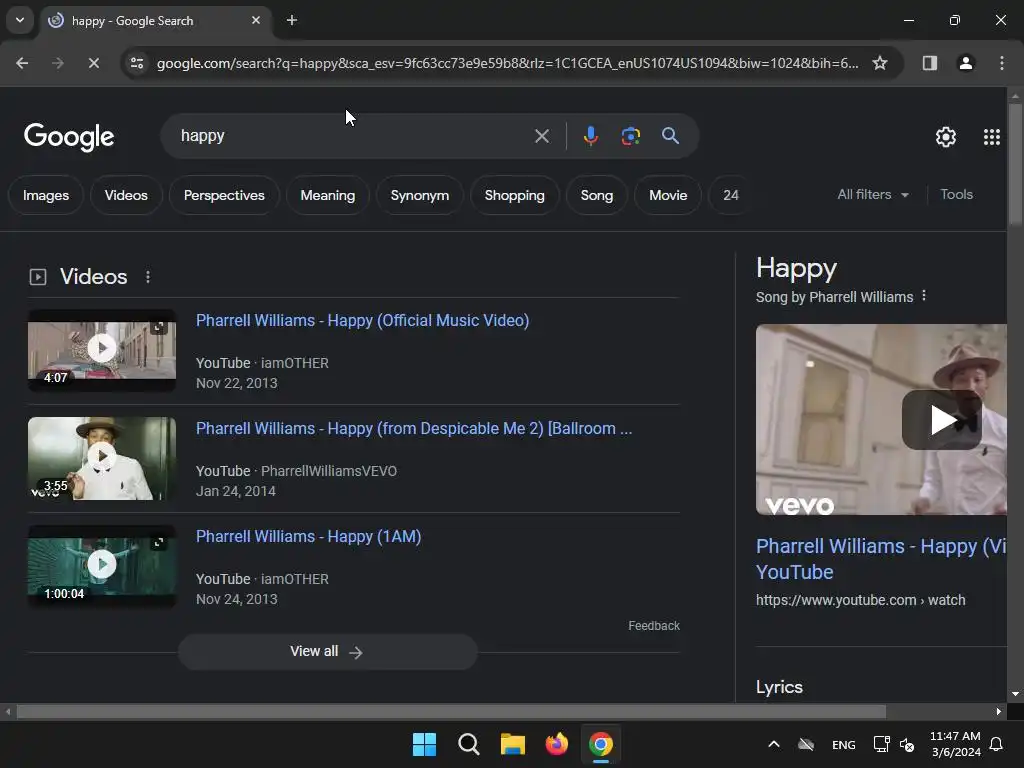This screenshot has width=1024, height=768.
Task: Select the Perspectives filter chip
Action: [224, 195]
